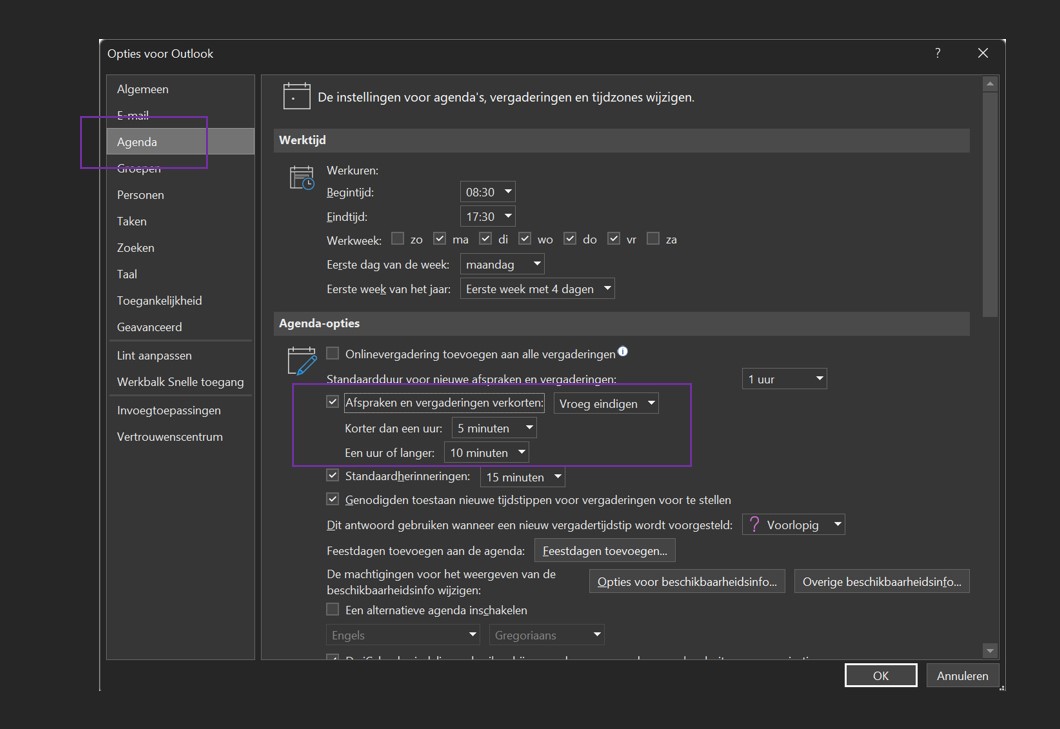This screenshot has width=1060, height=729.
Task: Click the Werkuren clock-calendar icon
Action: 302,177
